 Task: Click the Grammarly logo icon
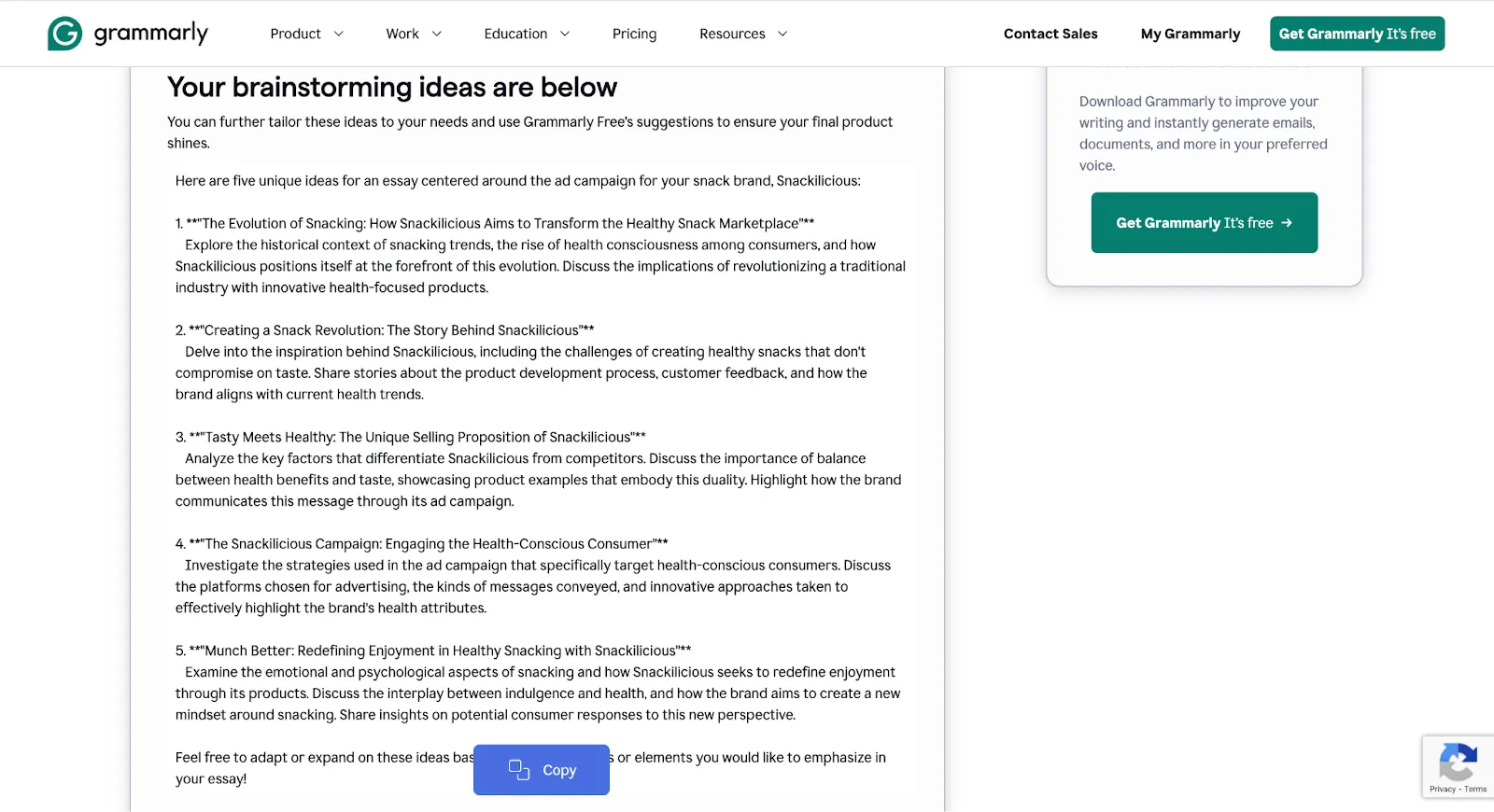point(64,34)
